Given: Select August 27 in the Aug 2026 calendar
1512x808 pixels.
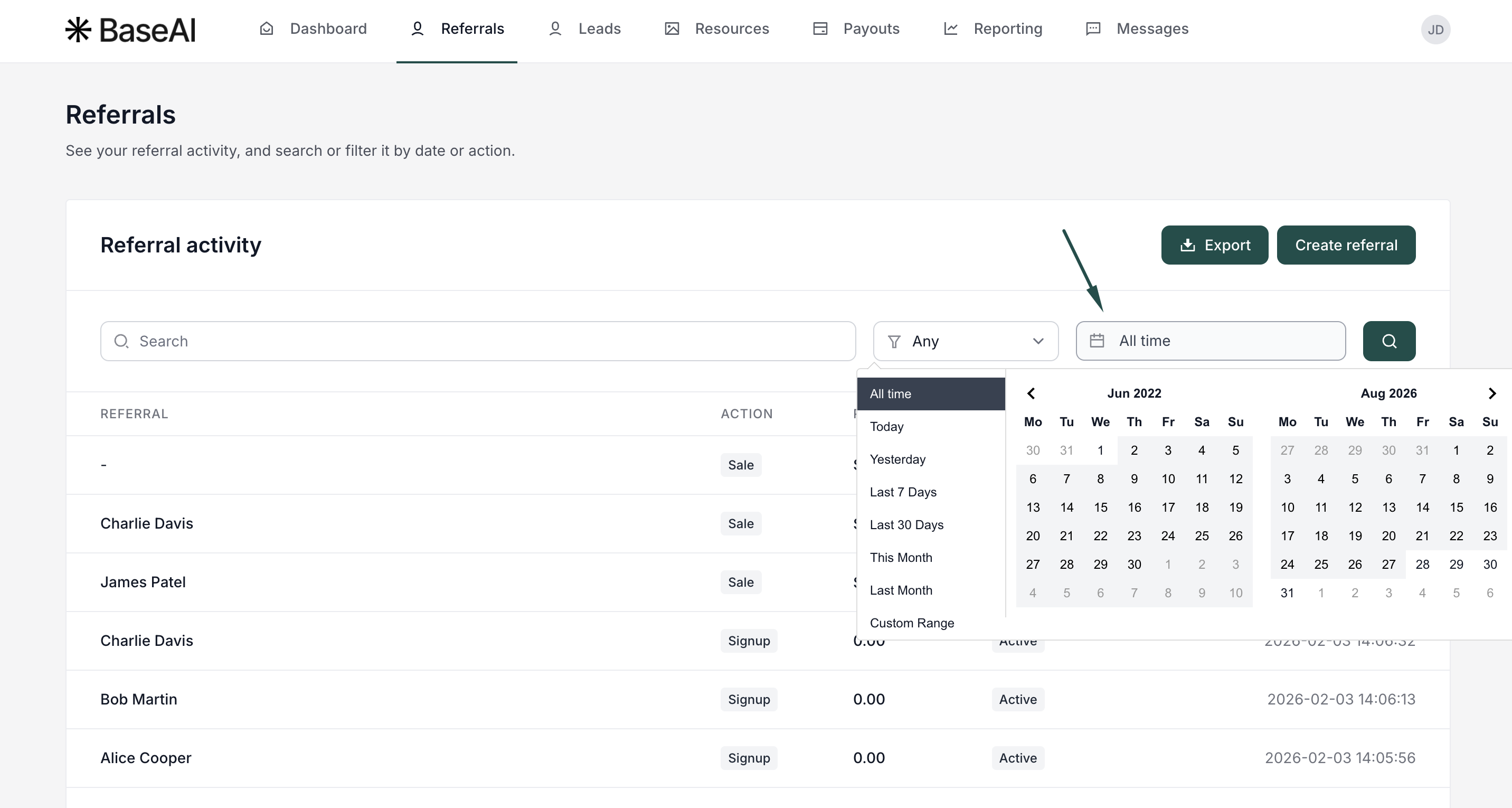Looking at the screenshot, I should coord(1389,565).
